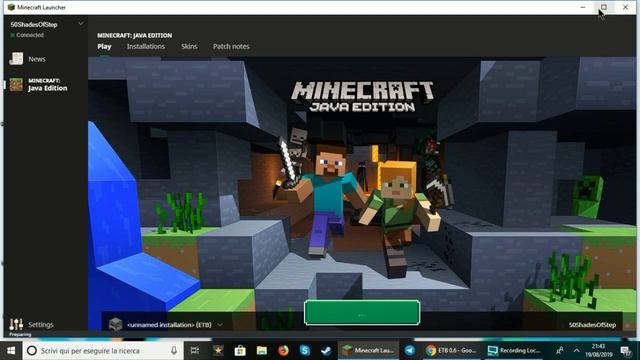Screen dimensions: 640x360
Task: Switch to the Recording taskbar window
Action: (514, 351)
